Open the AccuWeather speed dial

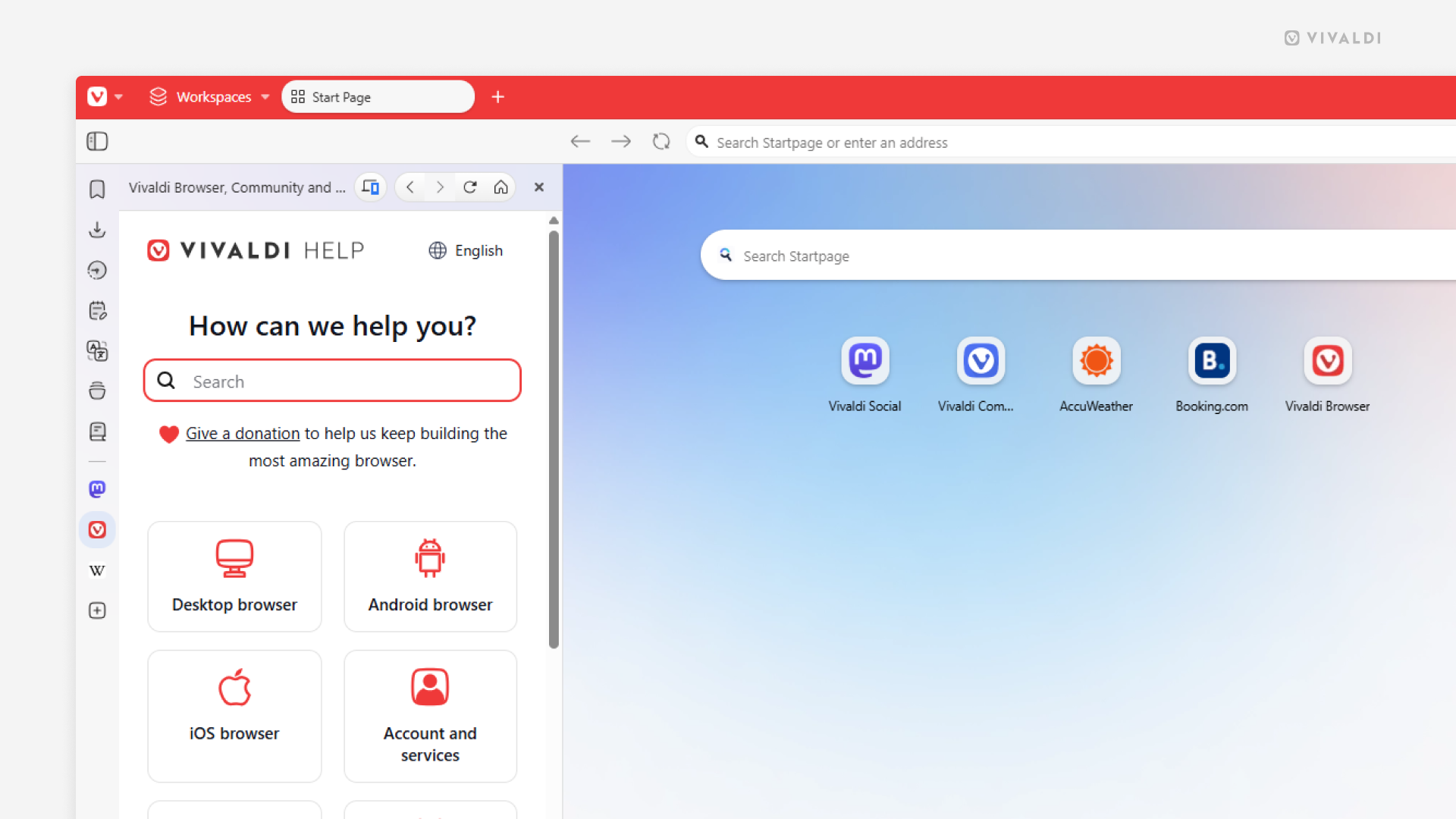point(1096,375)
